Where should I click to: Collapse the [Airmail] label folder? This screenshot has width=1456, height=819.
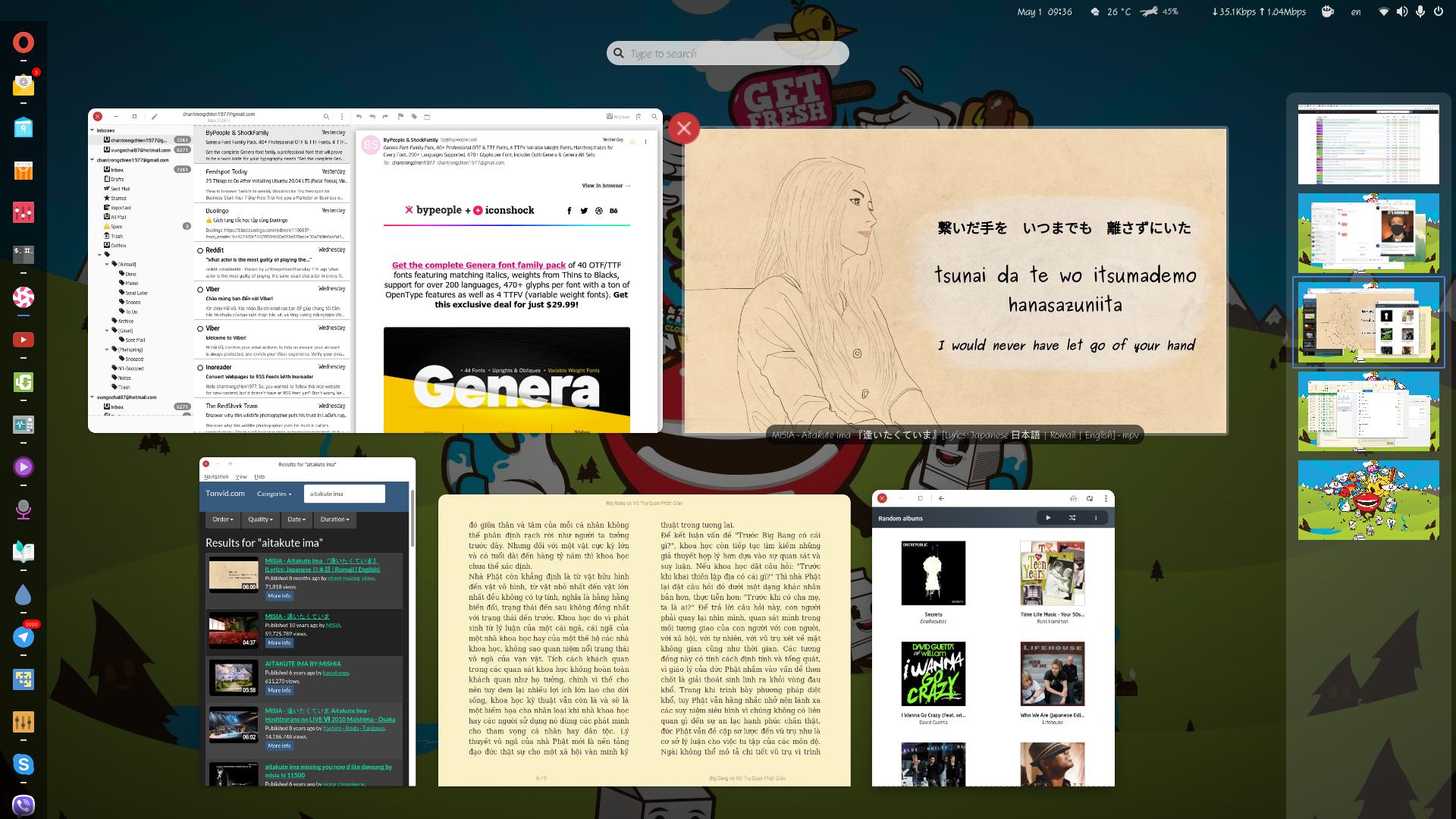(x=107, y=264)
